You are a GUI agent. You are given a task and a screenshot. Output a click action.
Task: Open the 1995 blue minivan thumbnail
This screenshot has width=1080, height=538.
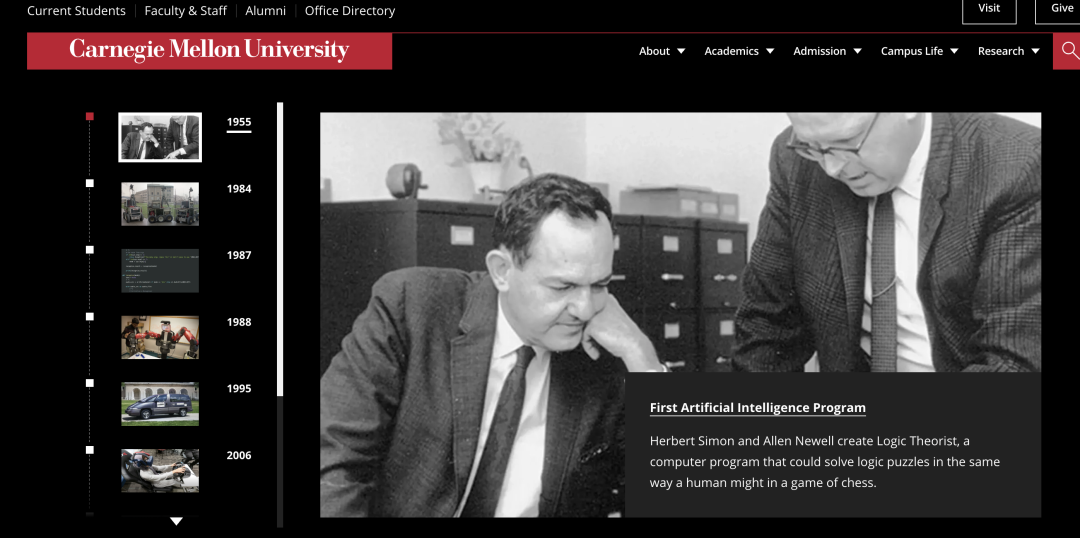coord(160,404)
